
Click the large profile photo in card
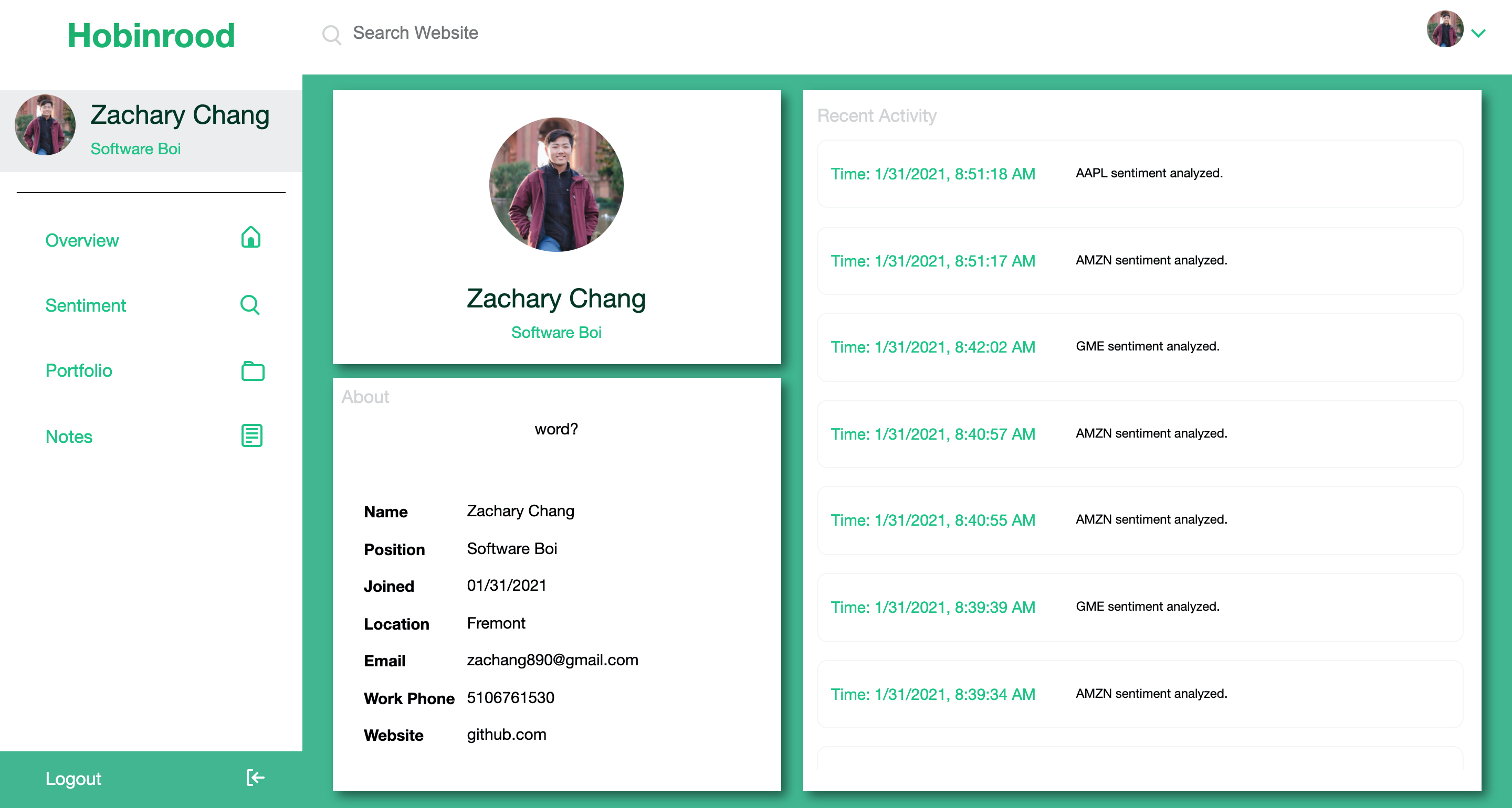tap(556, 185)
